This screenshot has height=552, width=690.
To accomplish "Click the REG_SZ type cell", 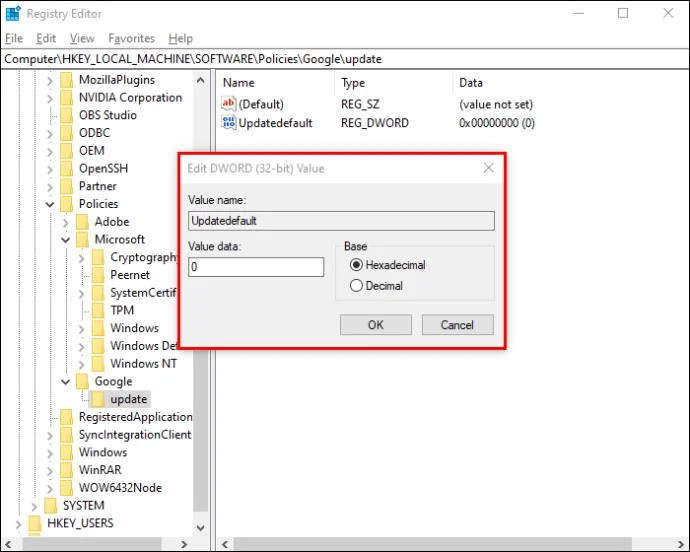I will pyautogui.click(x=360, y=104).
